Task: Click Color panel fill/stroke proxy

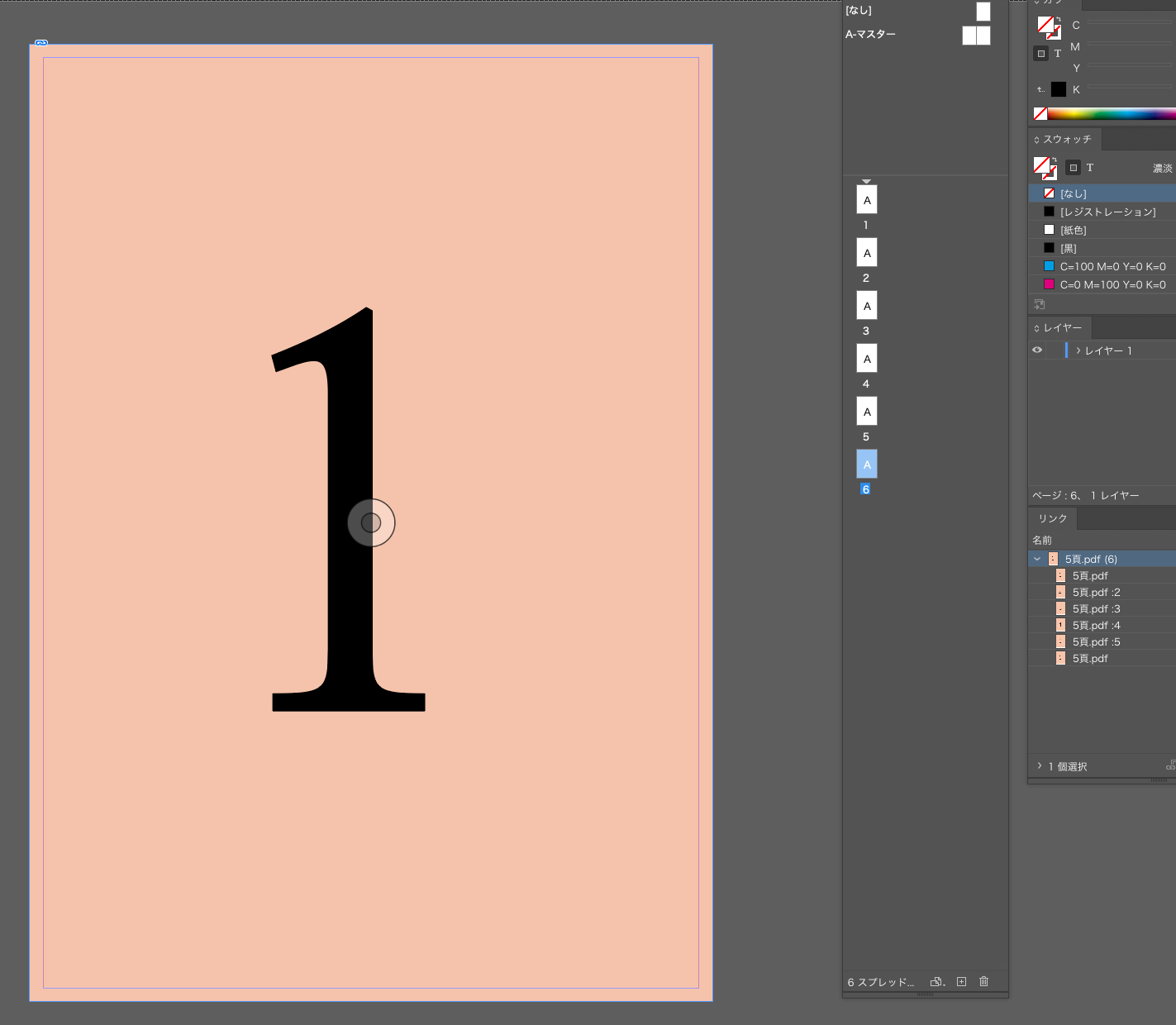Action: (x=1049, y=27)
